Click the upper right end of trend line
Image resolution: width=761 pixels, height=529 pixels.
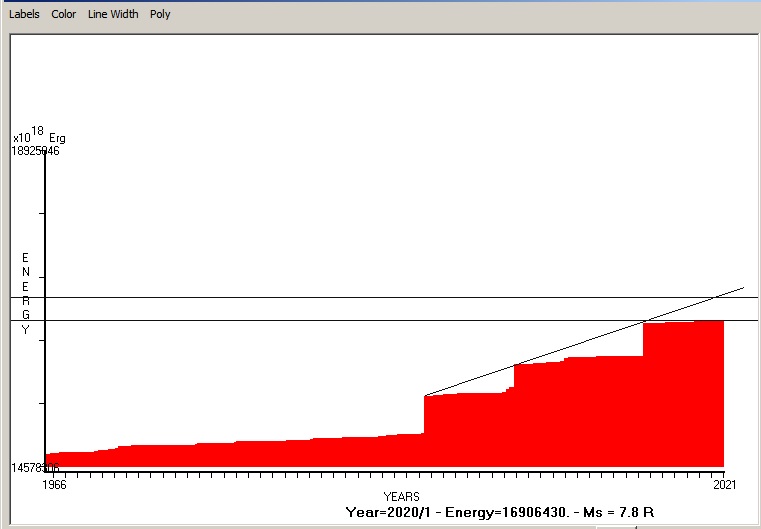(742, 288)
